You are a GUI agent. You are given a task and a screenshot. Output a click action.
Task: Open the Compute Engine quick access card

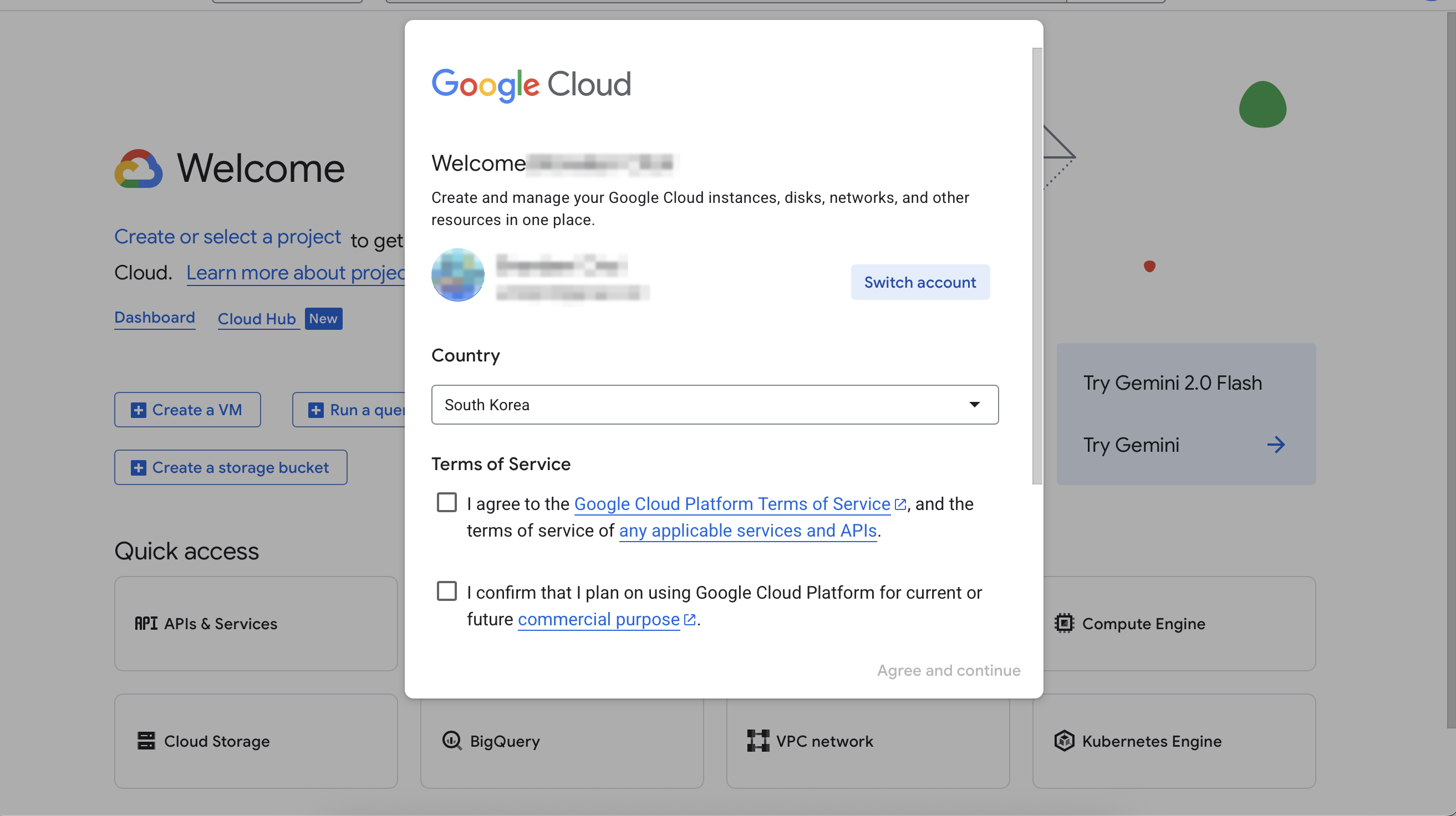1180,624
